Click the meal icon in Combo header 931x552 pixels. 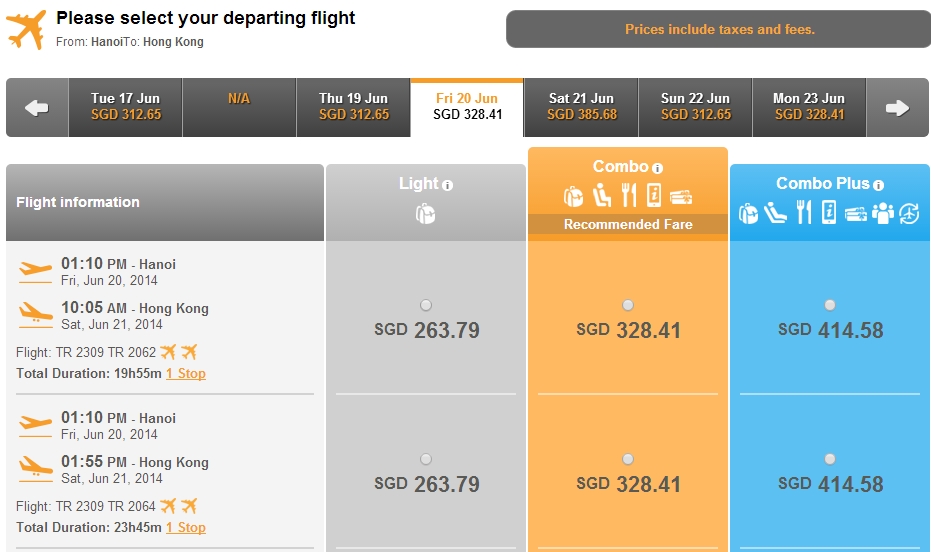(x=628, y=195)
